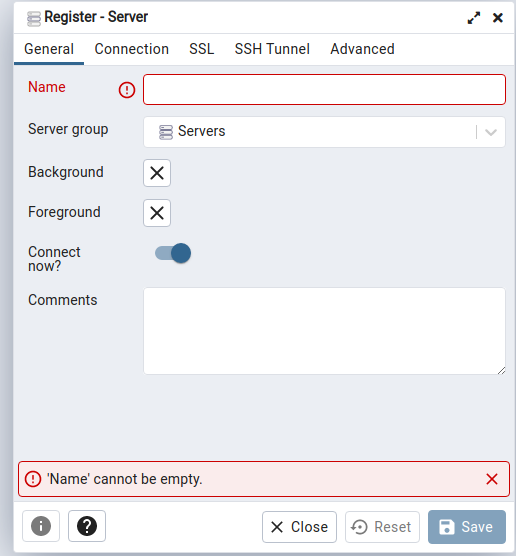This screenshot has height=556, width=516.
Task: Click the Save button
Action: [467, 527]
